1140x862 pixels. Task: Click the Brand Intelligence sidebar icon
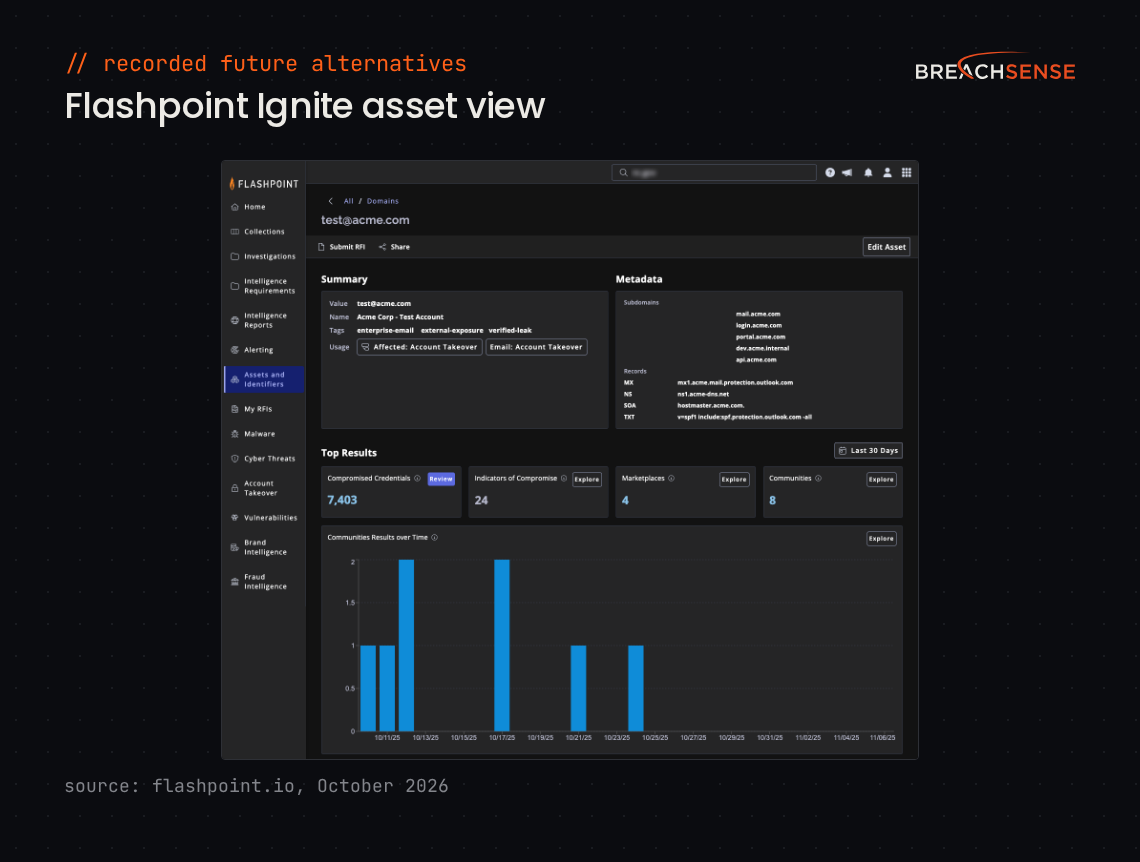point(235,547)
